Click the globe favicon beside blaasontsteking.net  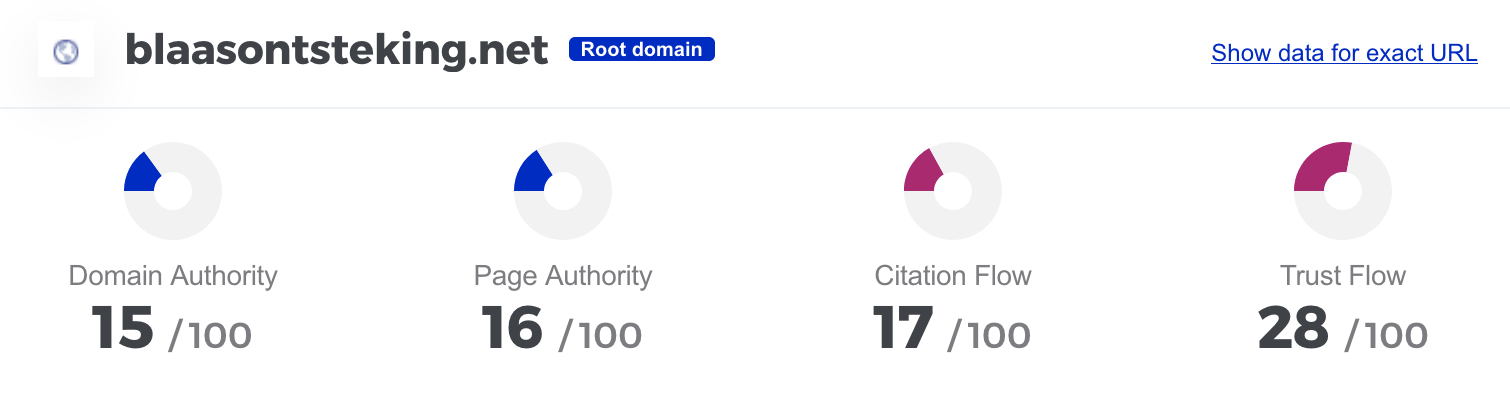66,51
